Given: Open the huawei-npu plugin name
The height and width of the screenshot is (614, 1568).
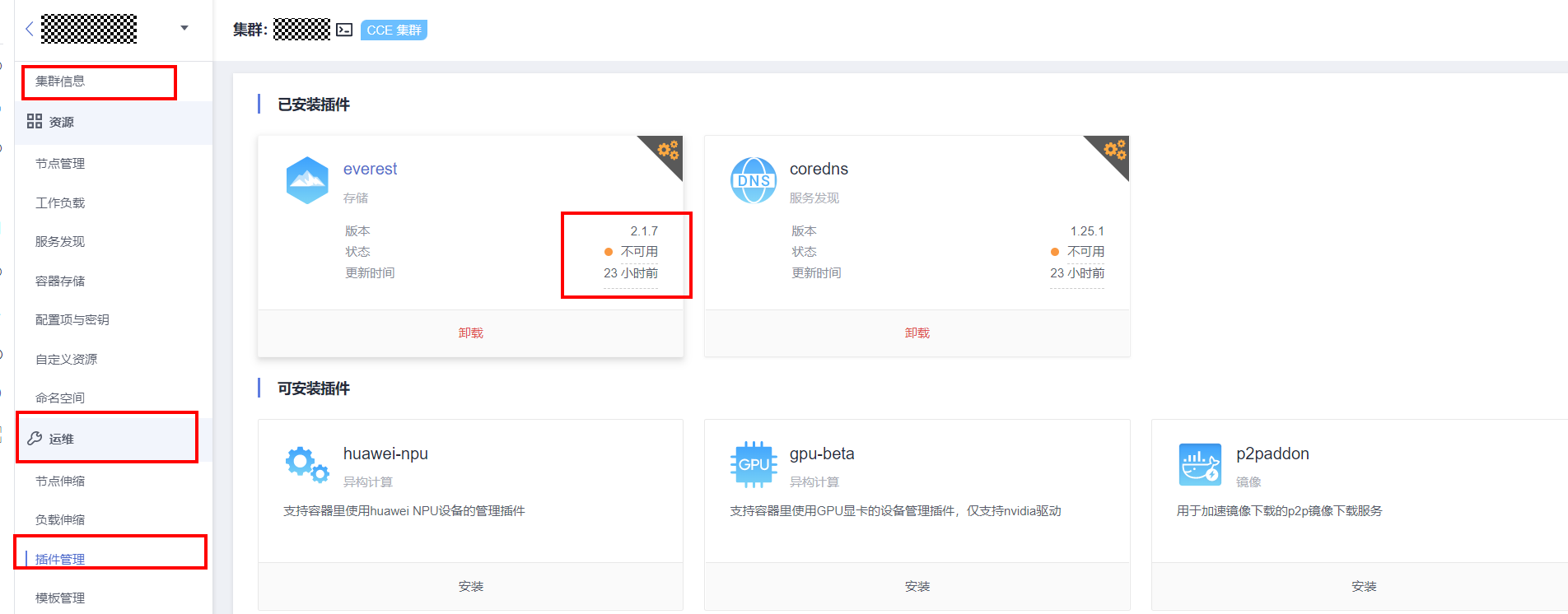Looking at the screenshot, I should tap(385, 454).
